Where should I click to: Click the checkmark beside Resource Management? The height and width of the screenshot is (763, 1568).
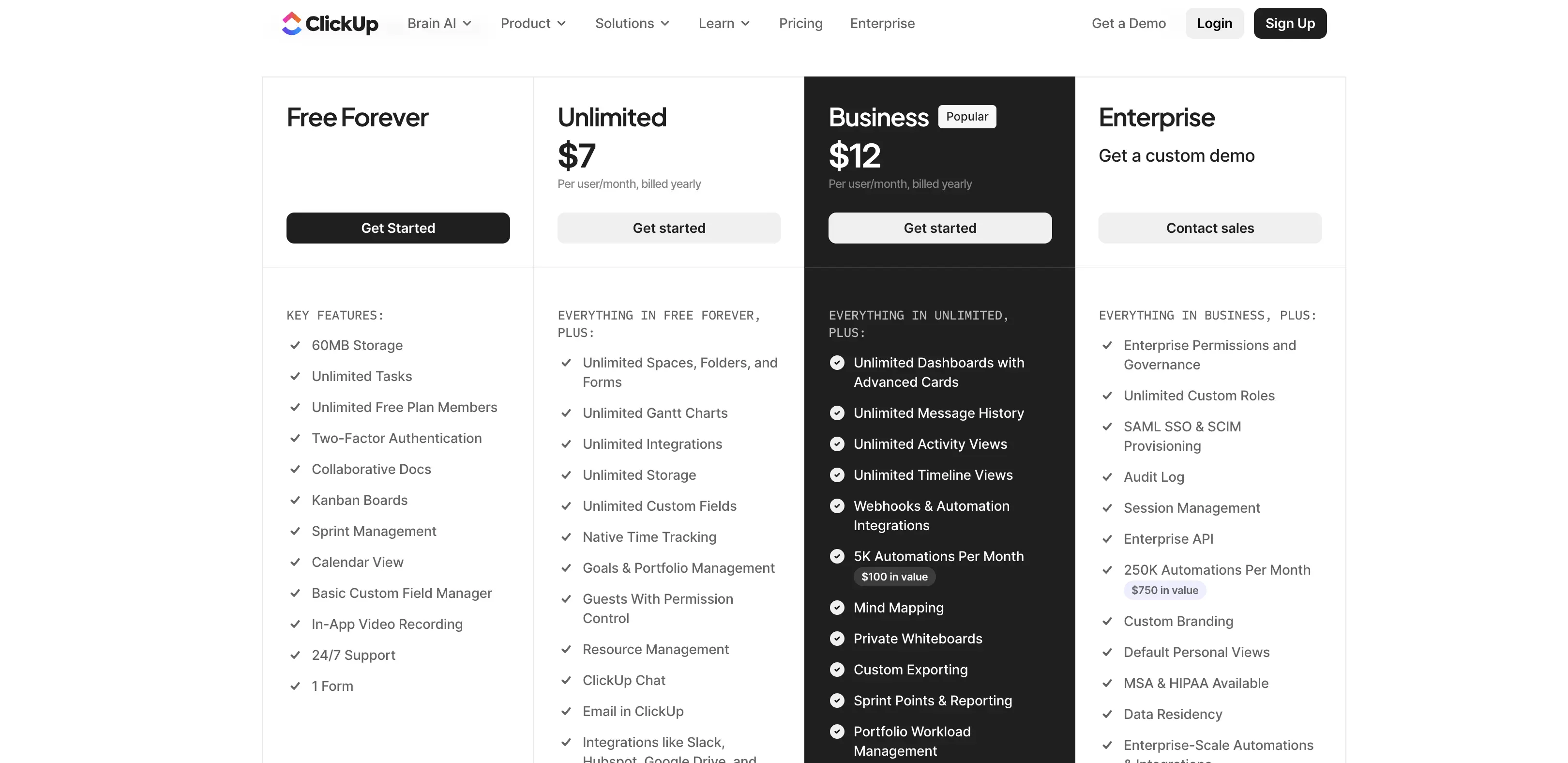tap(566, 649)
